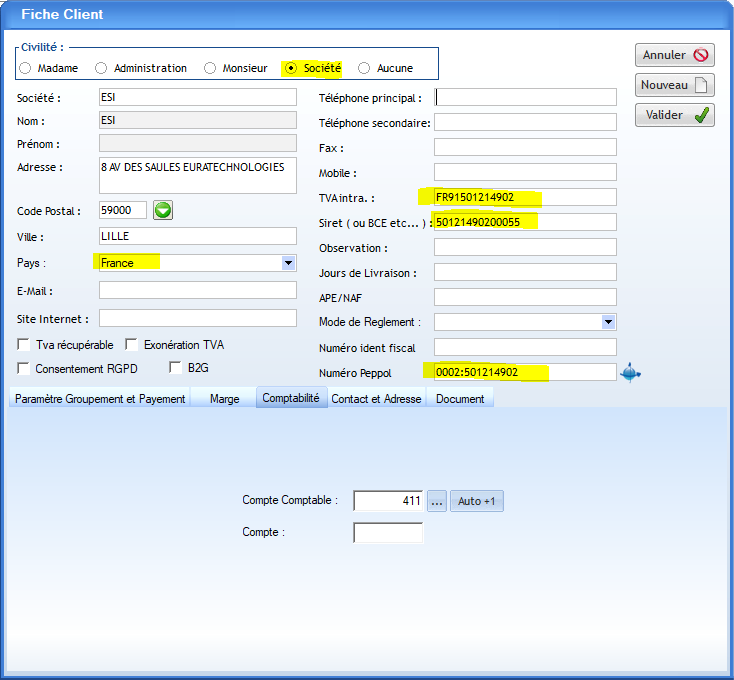
Task: Choose the Administration radio button
Action: click(101, 68)
